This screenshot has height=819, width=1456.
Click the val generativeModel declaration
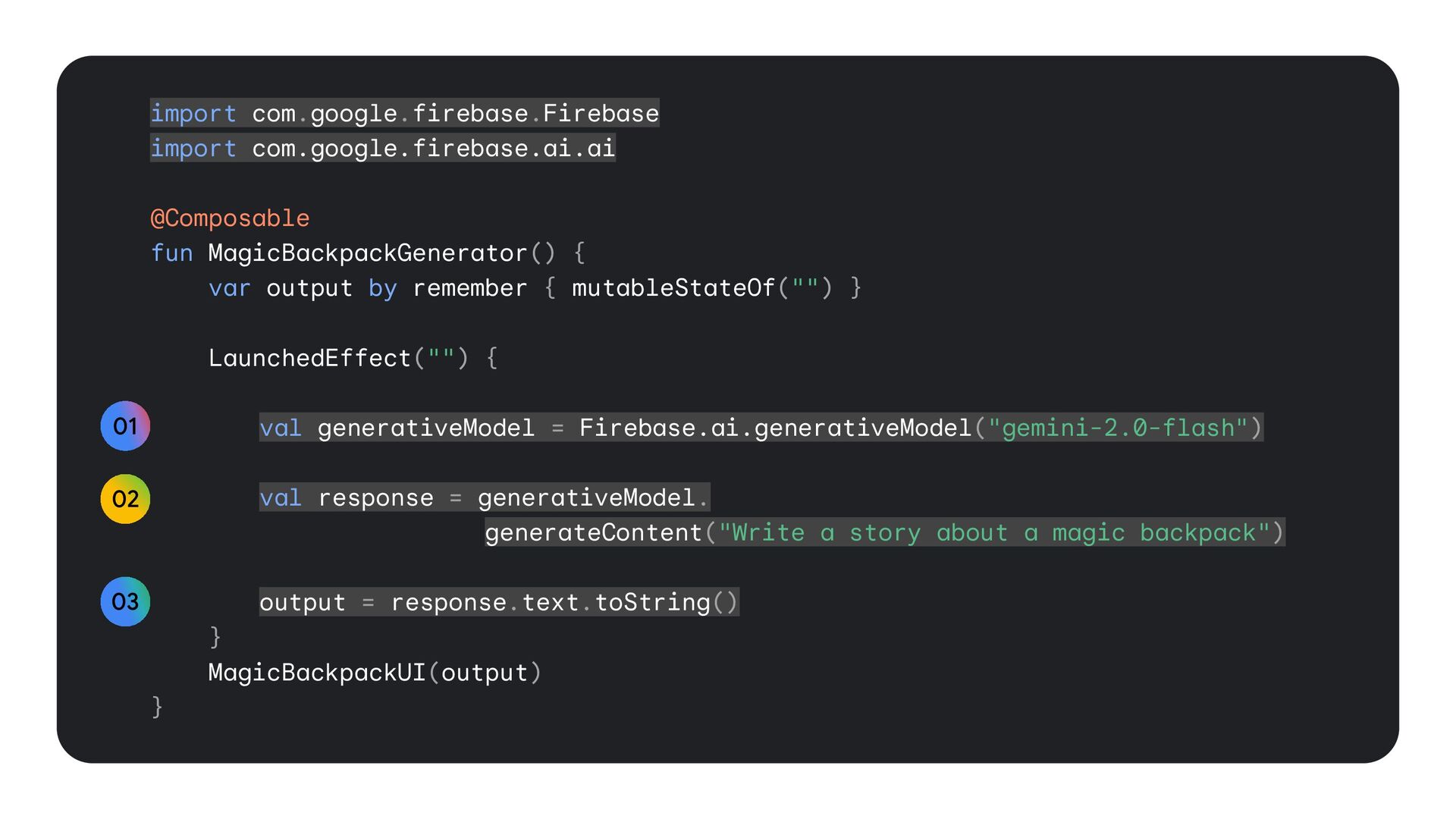pos(397,428)
